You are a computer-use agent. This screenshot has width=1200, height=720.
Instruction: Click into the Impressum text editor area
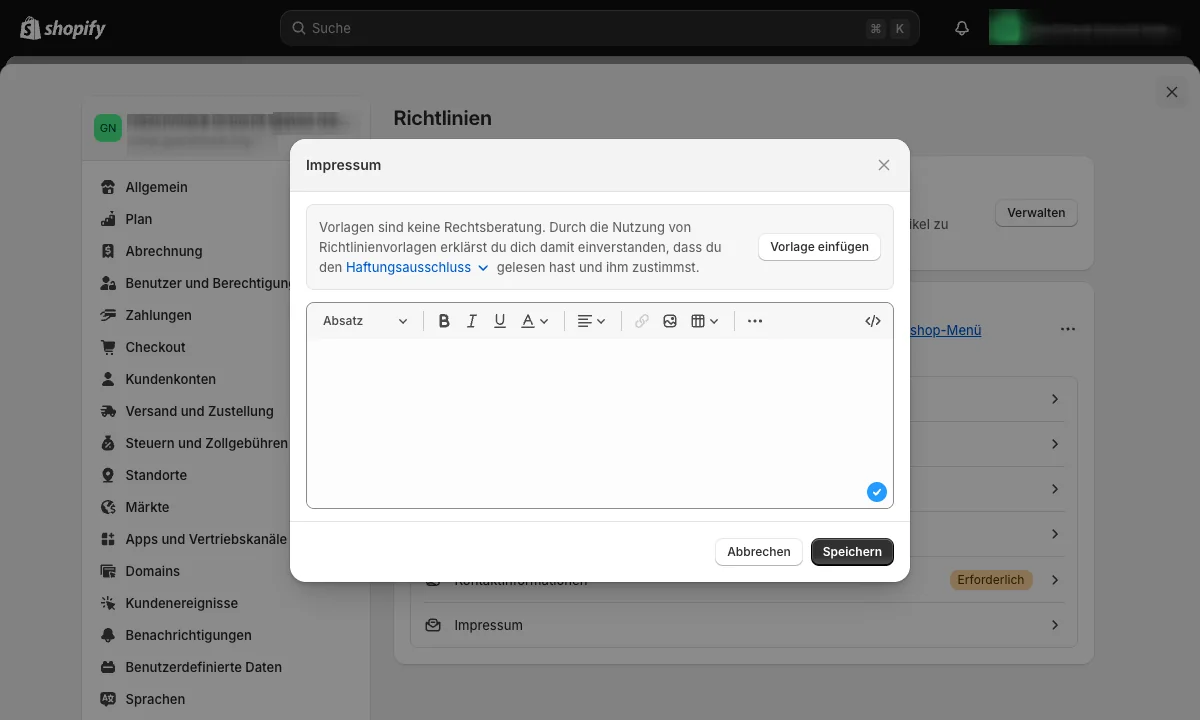(599, 420)
